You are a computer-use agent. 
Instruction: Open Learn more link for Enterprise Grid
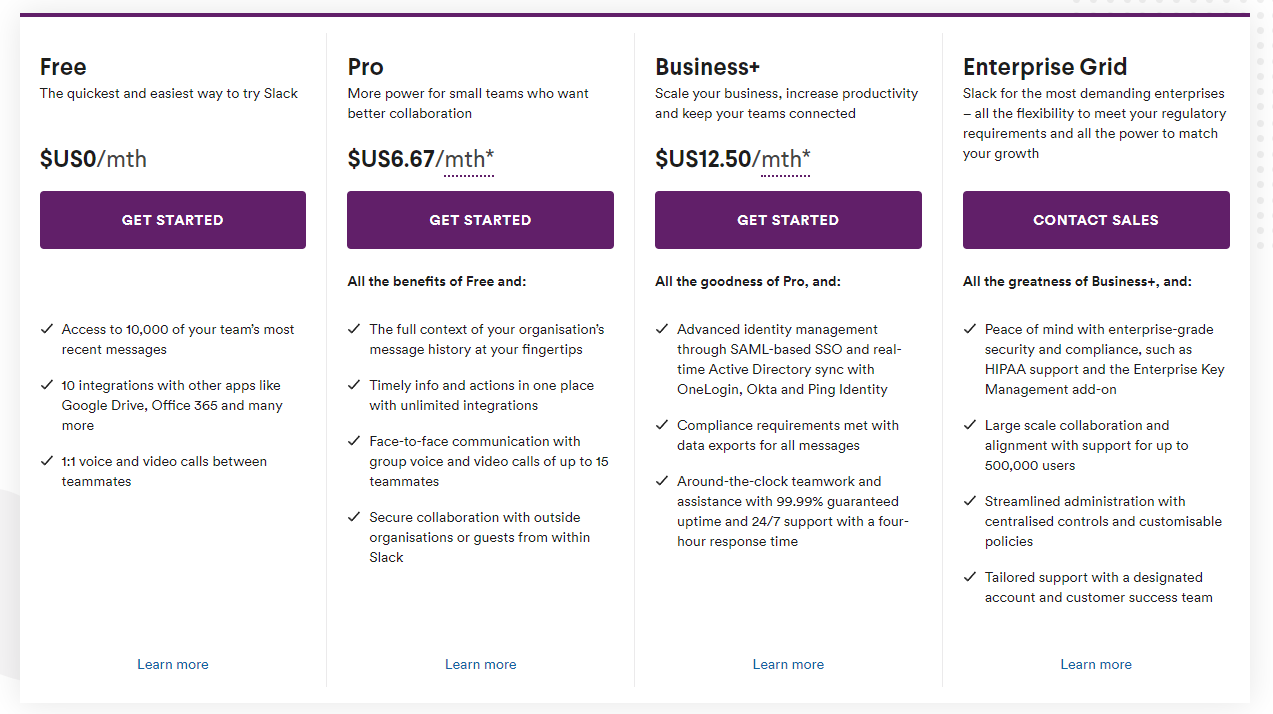[1096, 664]
